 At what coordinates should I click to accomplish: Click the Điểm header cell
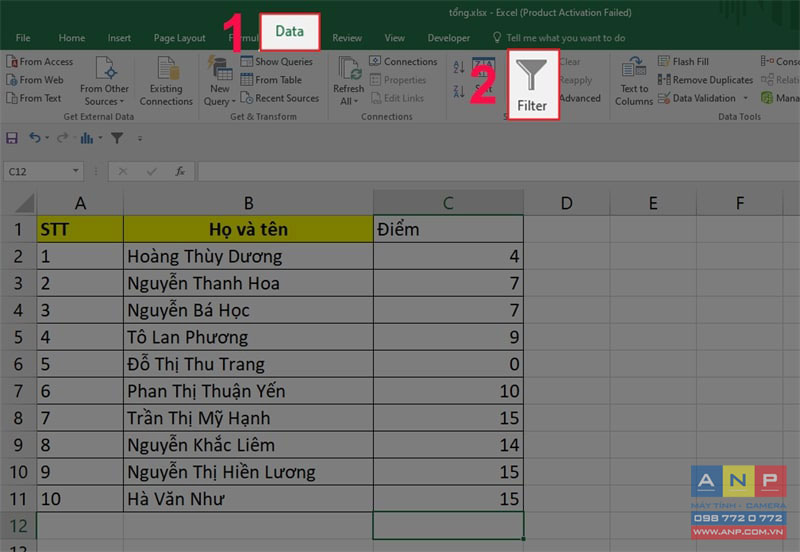(448, 229)
